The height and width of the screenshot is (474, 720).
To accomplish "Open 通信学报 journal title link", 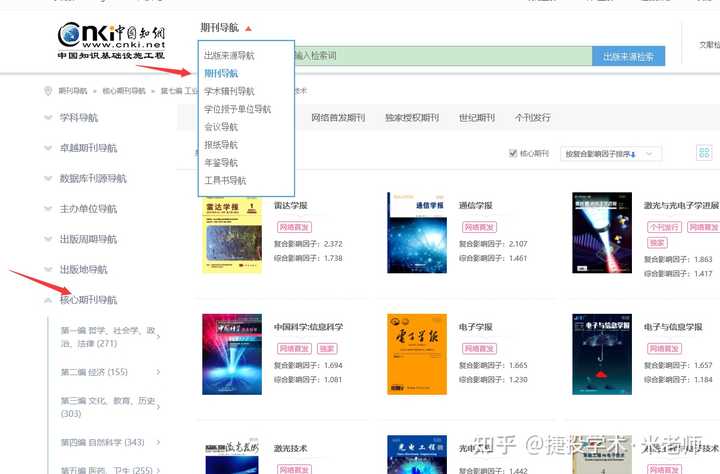I will point(476,205).
